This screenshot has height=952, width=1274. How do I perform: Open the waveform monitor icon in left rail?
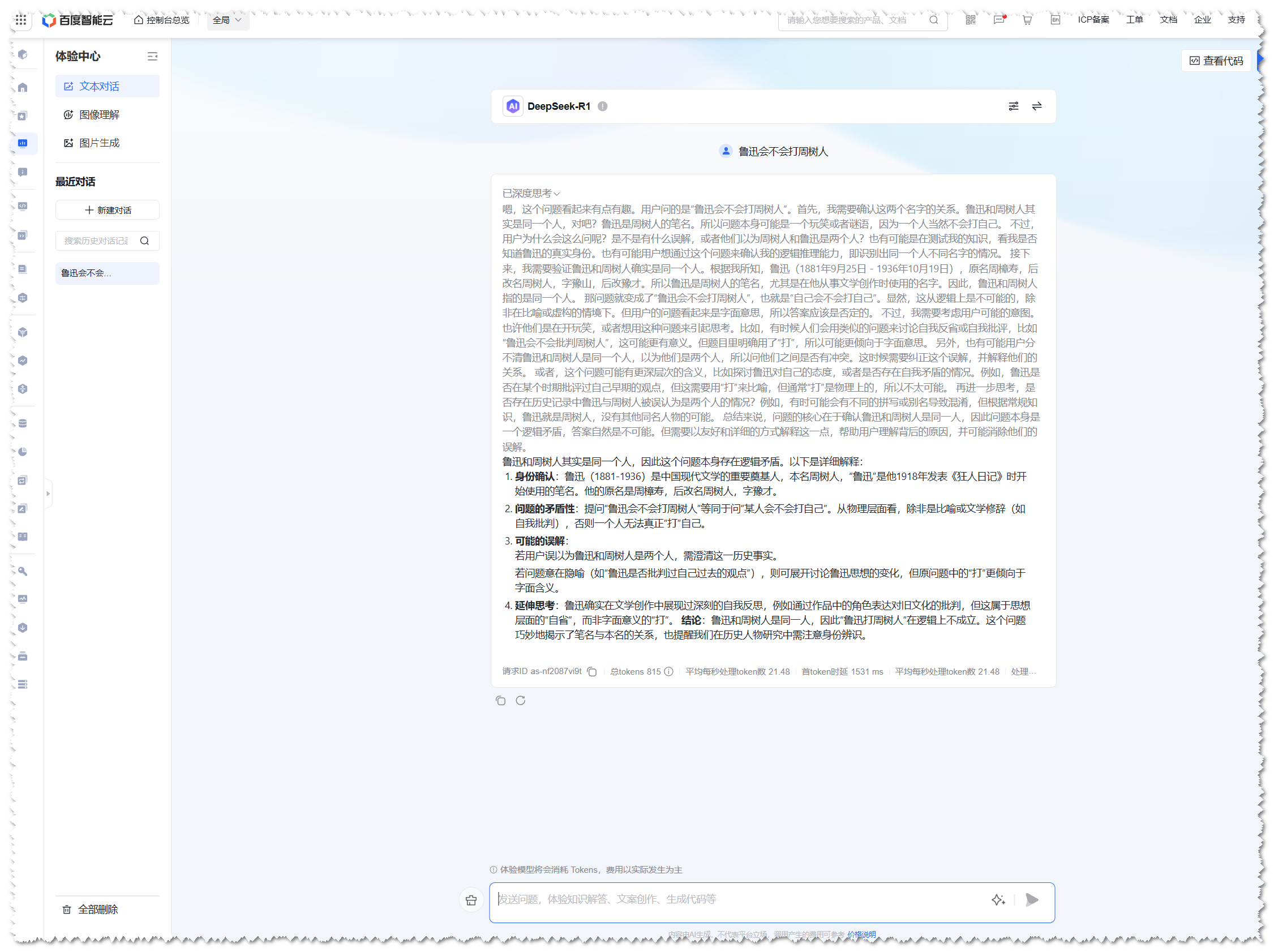[23, 599]
